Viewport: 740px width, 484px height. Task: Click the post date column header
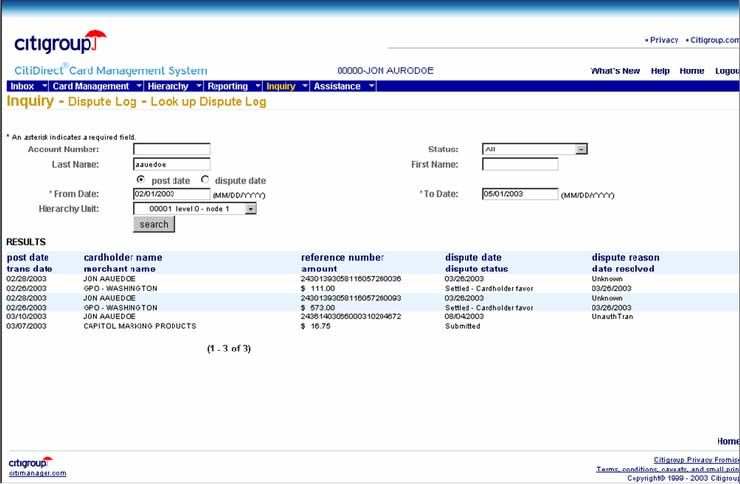coord(28,258)
